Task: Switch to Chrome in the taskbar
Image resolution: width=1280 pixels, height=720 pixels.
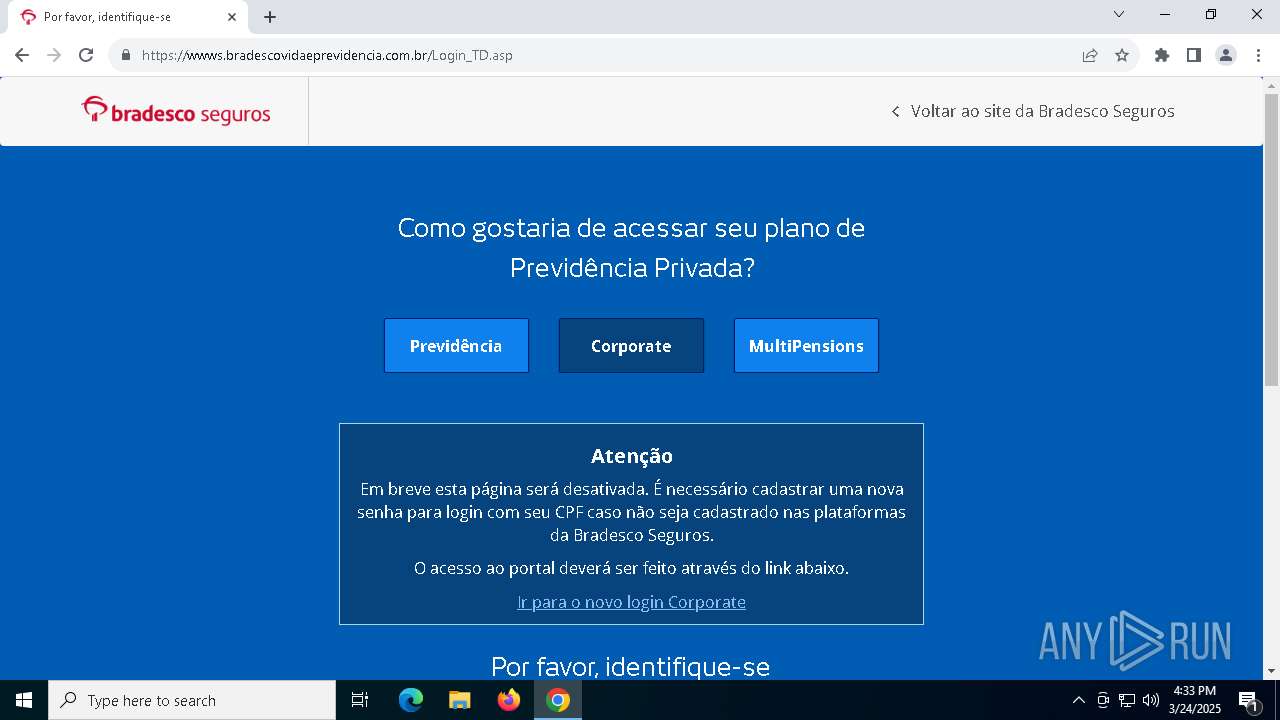Action: 558,700
